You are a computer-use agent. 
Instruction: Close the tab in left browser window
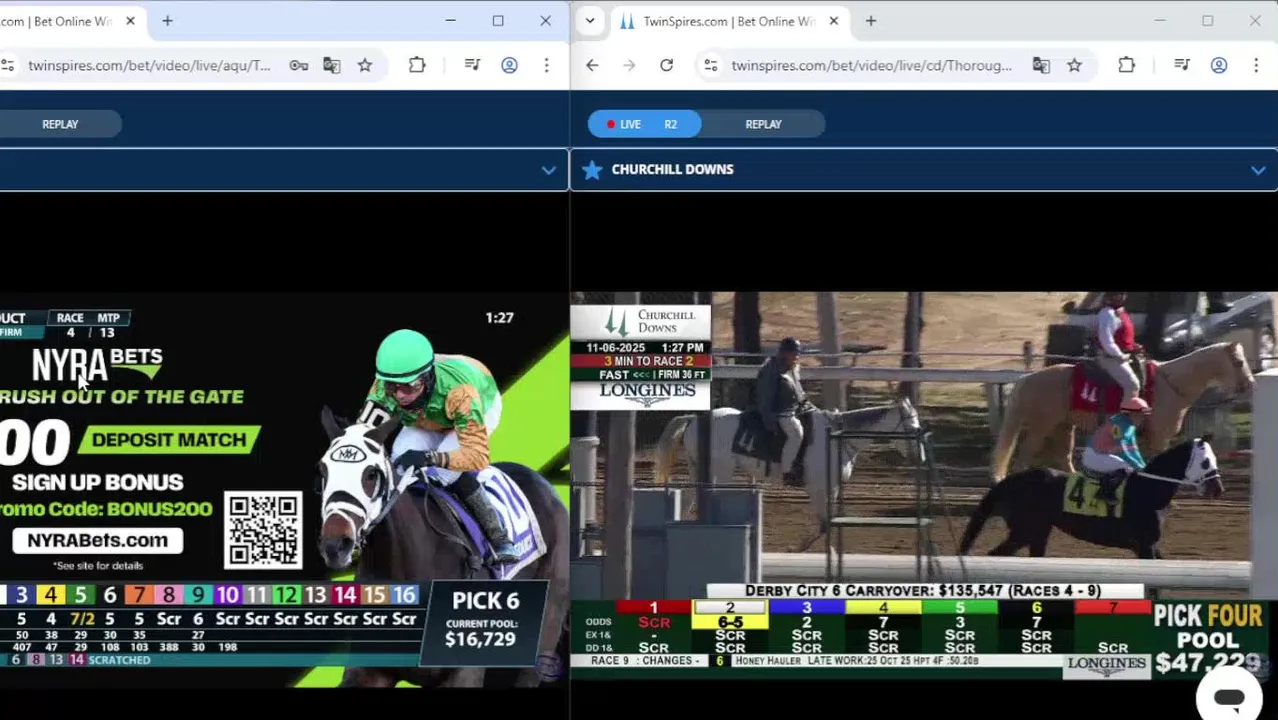click(x=130, y=20)
